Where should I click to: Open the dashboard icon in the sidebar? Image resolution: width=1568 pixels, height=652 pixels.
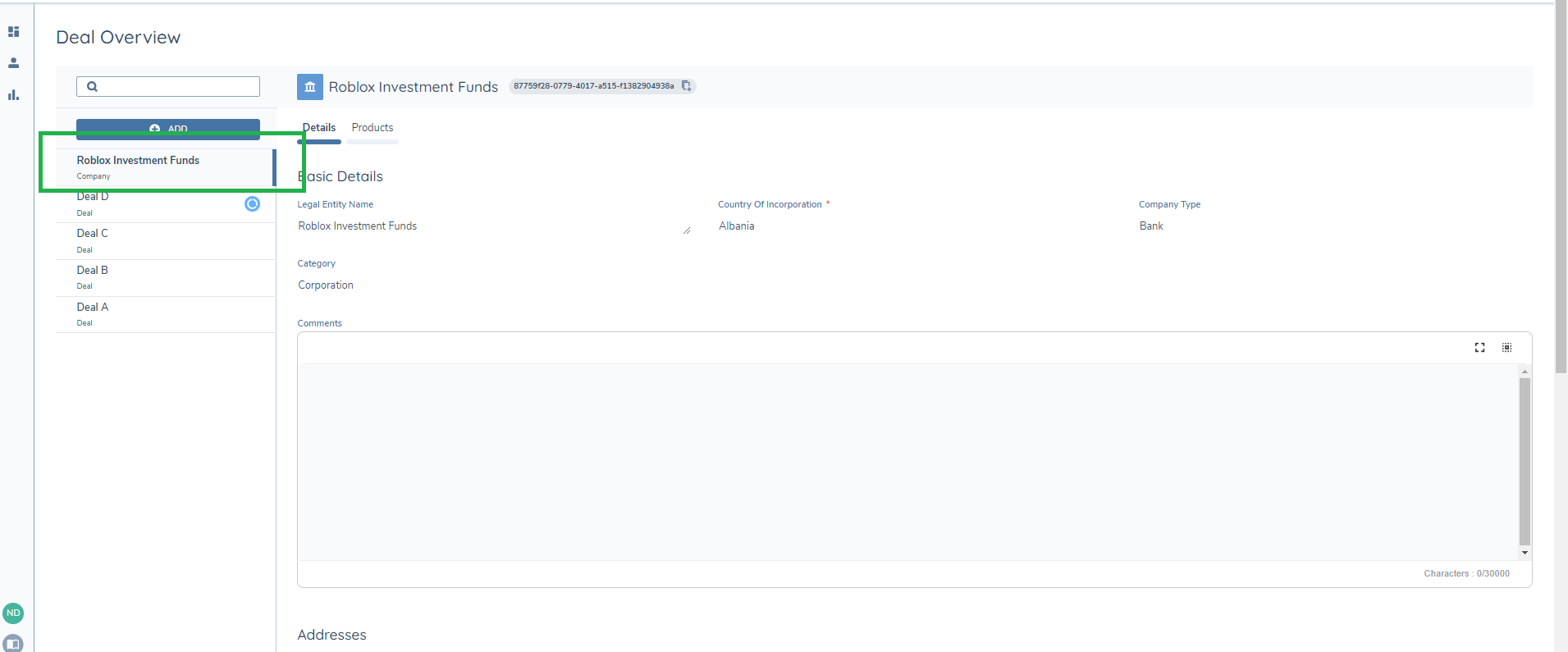tap(13, 32)
